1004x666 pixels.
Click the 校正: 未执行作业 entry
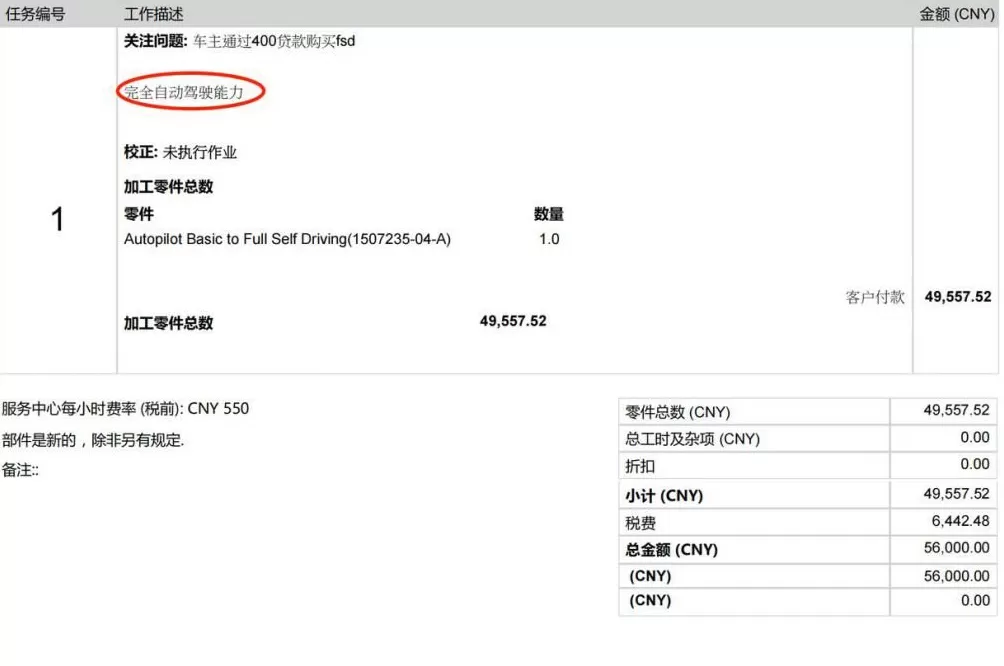[x=177, y=152]
